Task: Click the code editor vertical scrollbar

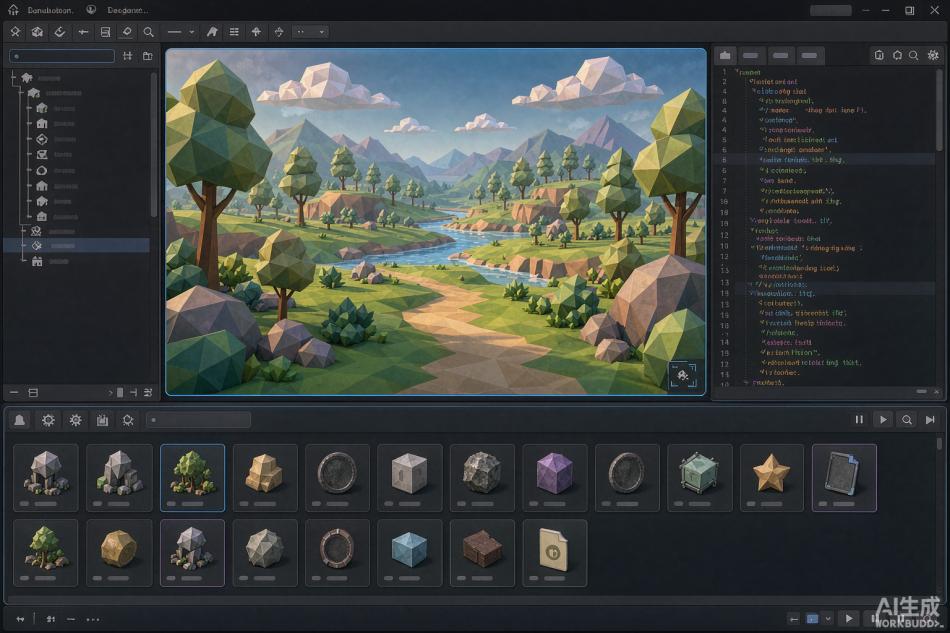Action: [x=939, y=110]
